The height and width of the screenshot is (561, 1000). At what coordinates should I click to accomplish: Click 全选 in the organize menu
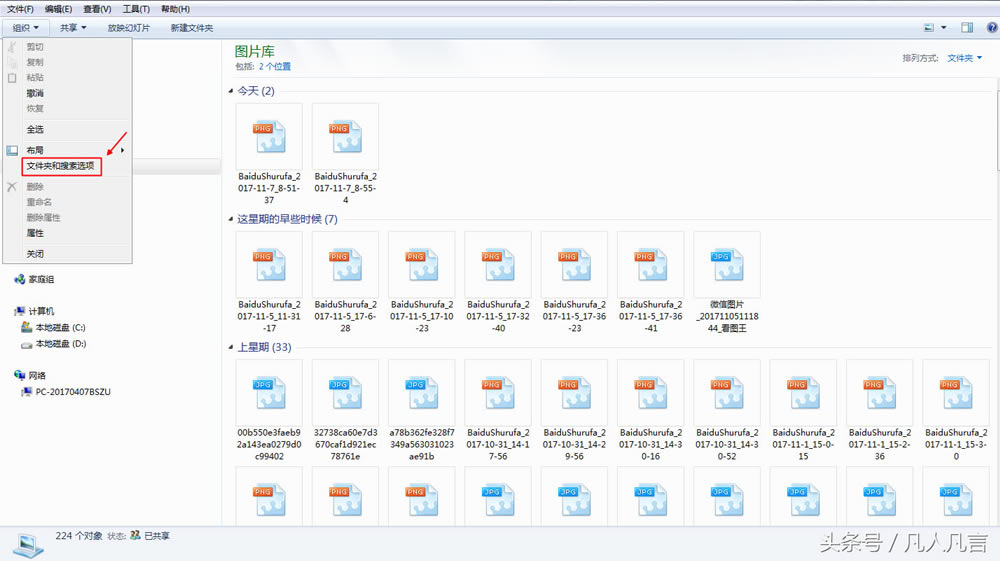point(35,129)
